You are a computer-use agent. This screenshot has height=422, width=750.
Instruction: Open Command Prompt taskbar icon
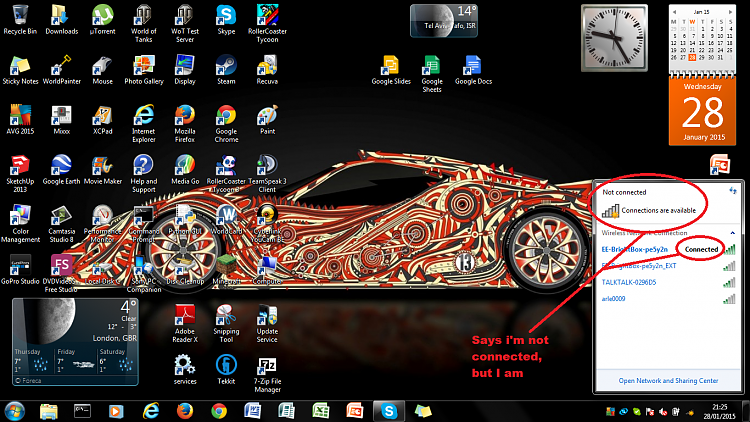[82, 411]
